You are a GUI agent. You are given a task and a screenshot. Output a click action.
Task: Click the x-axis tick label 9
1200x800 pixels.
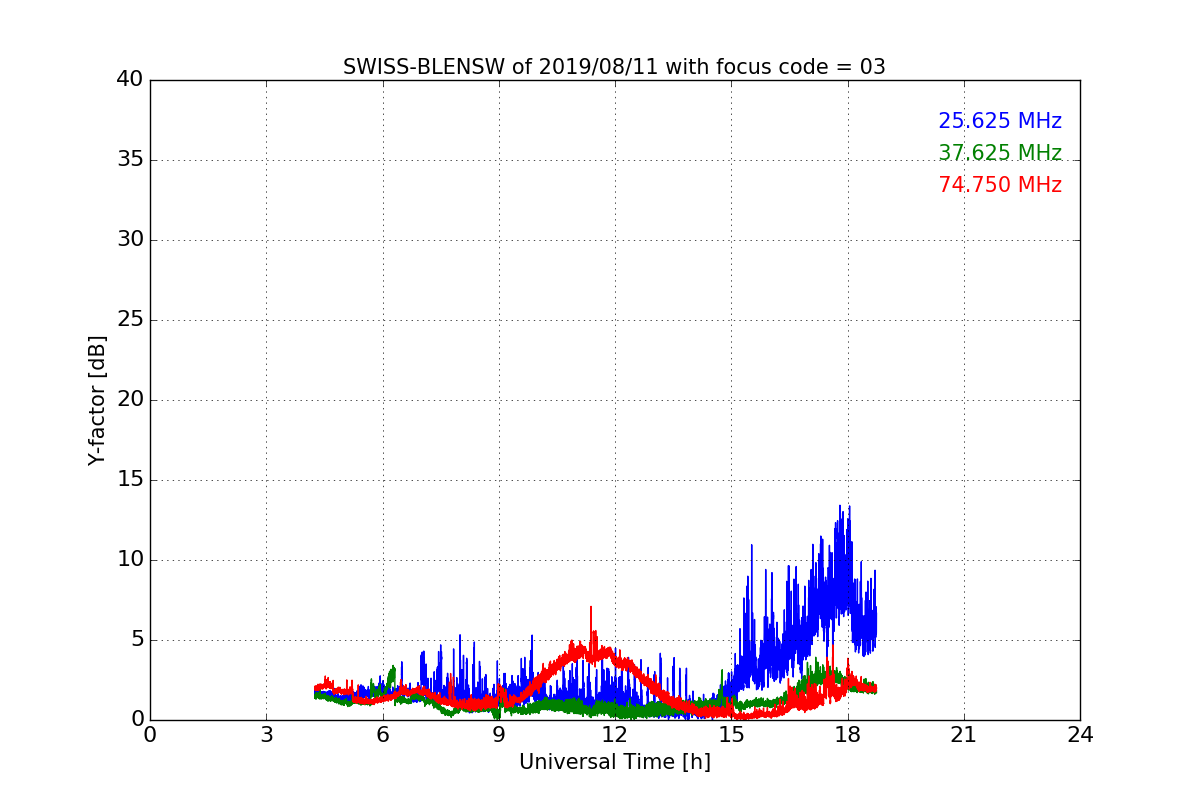coord(499,735)
